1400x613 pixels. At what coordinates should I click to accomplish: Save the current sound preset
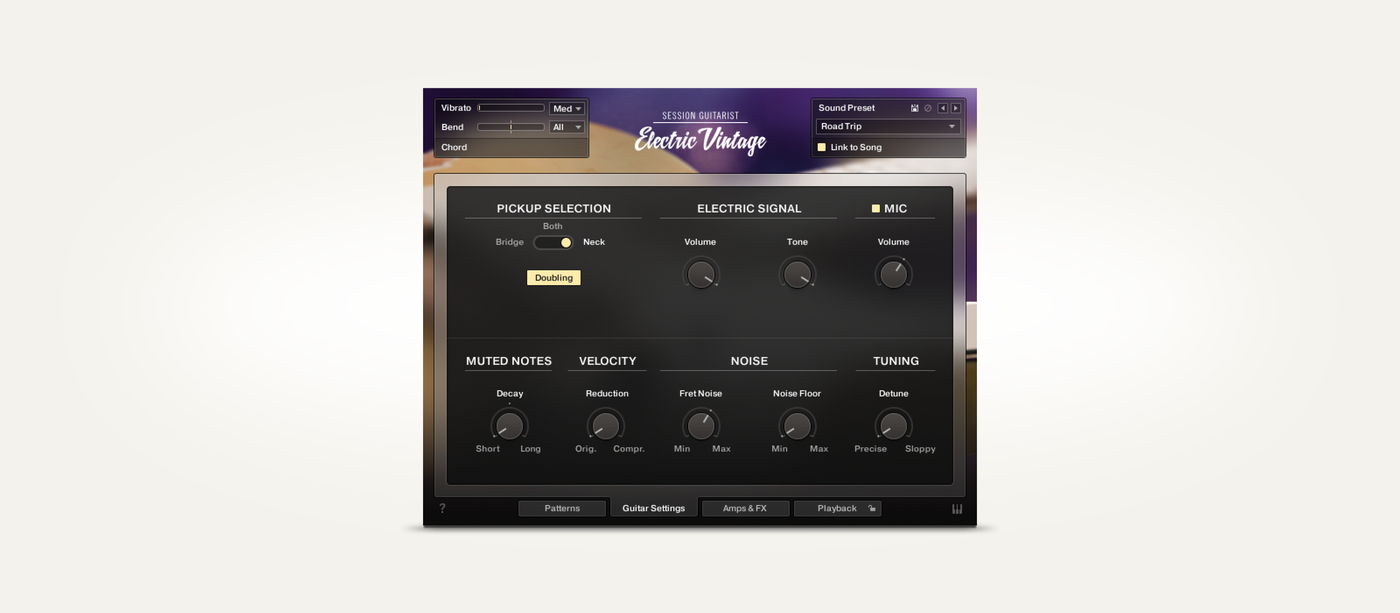[x=915, y=108]
